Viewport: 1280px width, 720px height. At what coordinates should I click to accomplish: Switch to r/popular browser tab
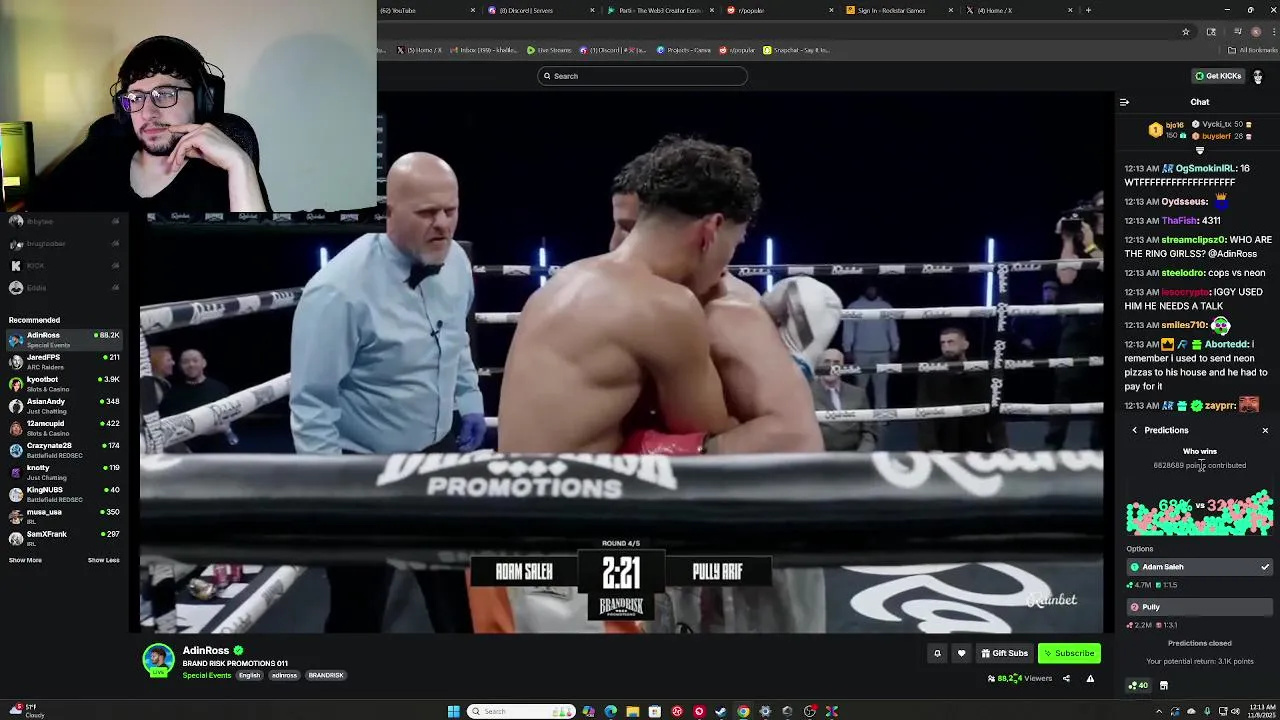pyautogui.click(x=780, y=10)
